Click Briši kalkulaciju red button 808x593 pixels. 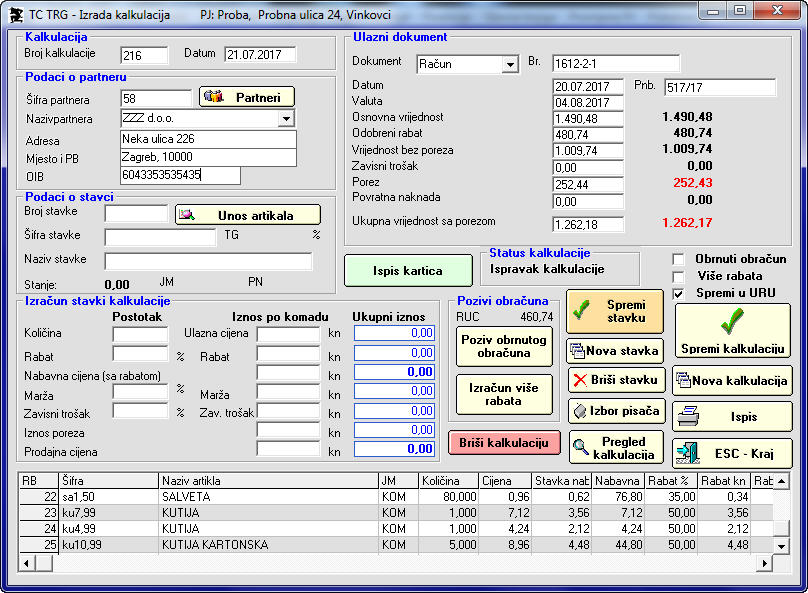point(505,443)
